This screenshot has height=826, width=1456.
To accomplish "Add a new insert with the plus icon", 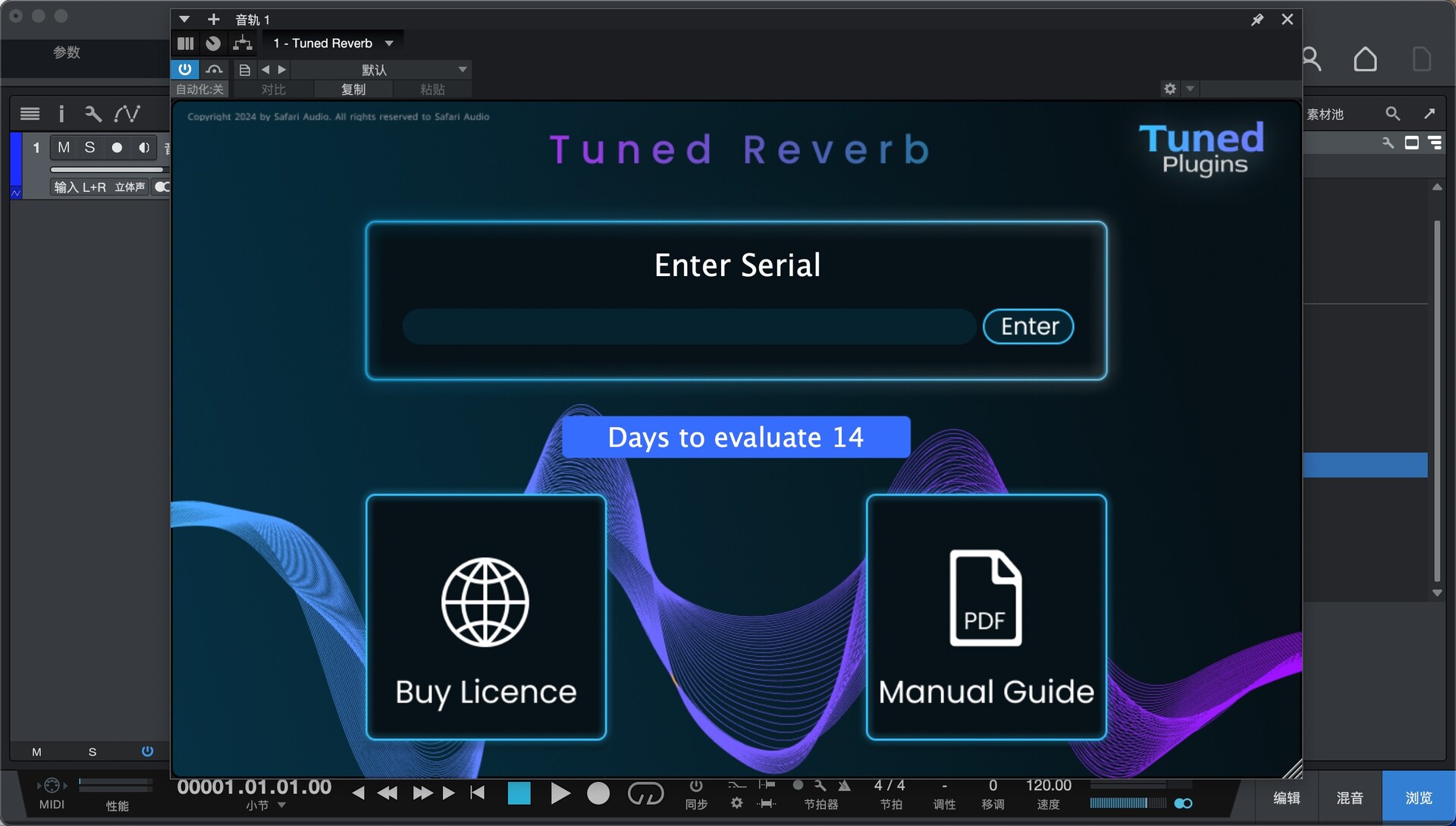I will coord(214,19).
